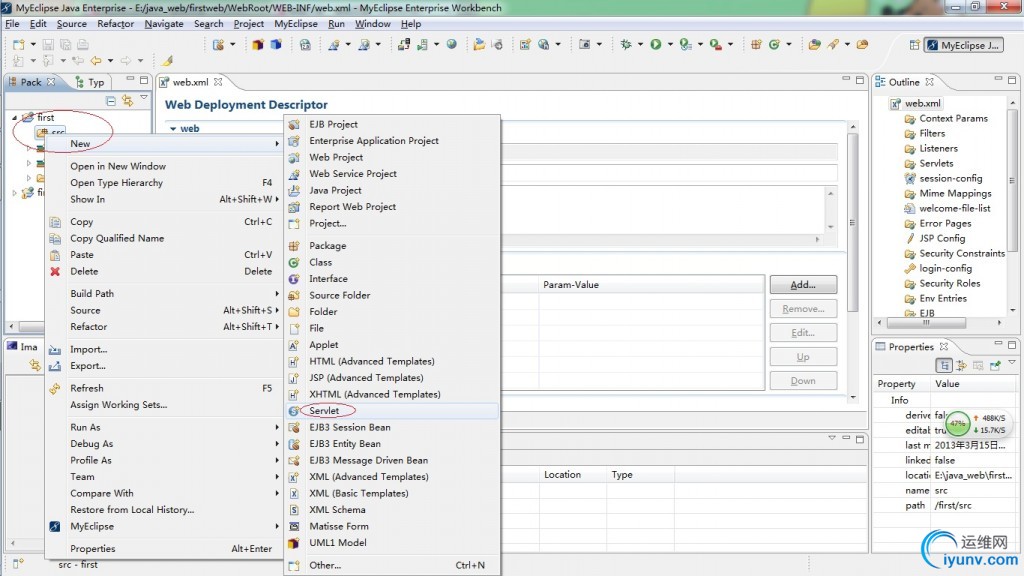The image size is (1024, 576).
Task: Click the green Run toolbar button
Action: (656, 44)
